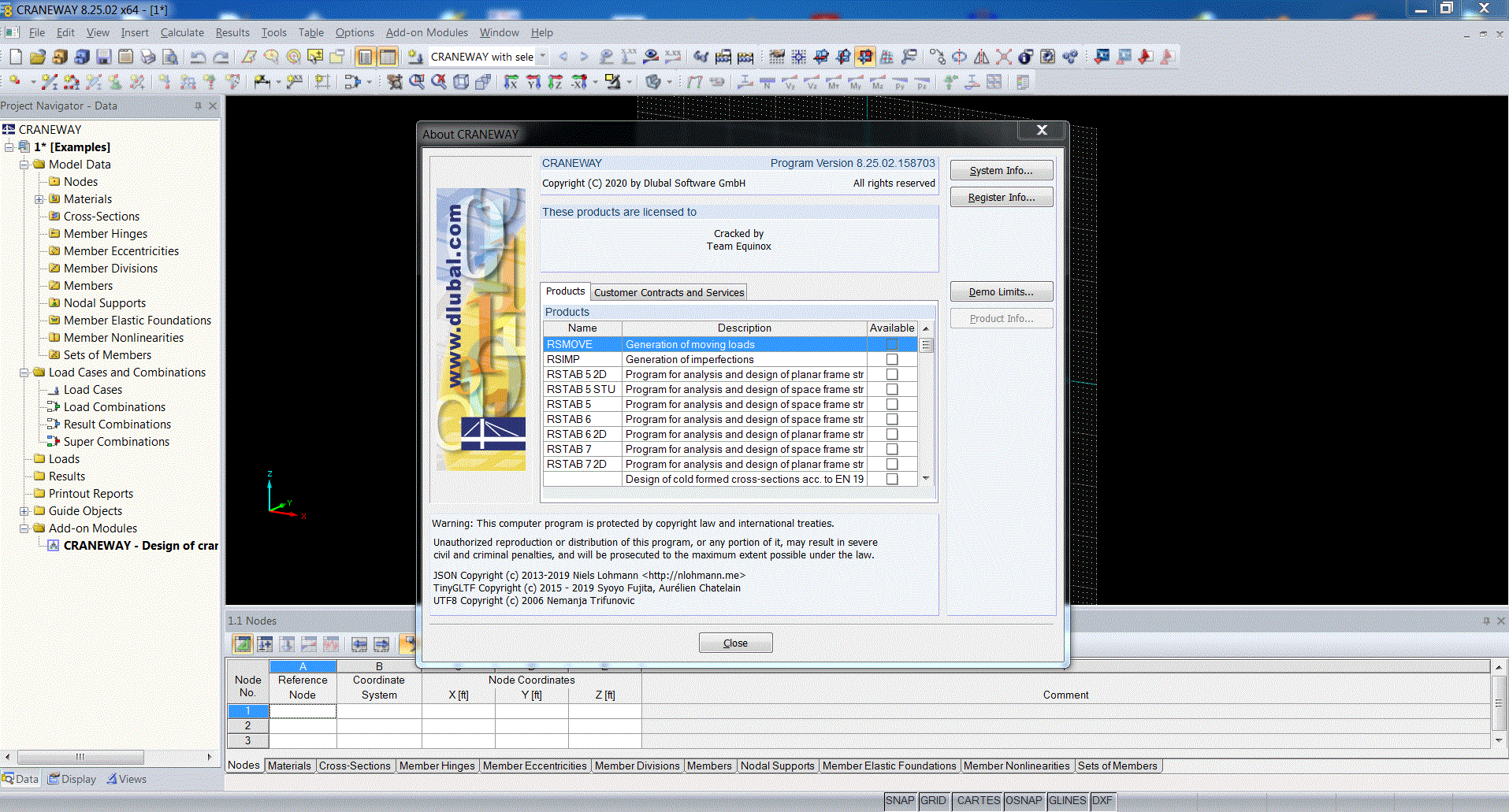This screenshot has width=1509, height=812.
Task: Toggle the Available checkbox for RSMOVE
Action: point(892,344)
